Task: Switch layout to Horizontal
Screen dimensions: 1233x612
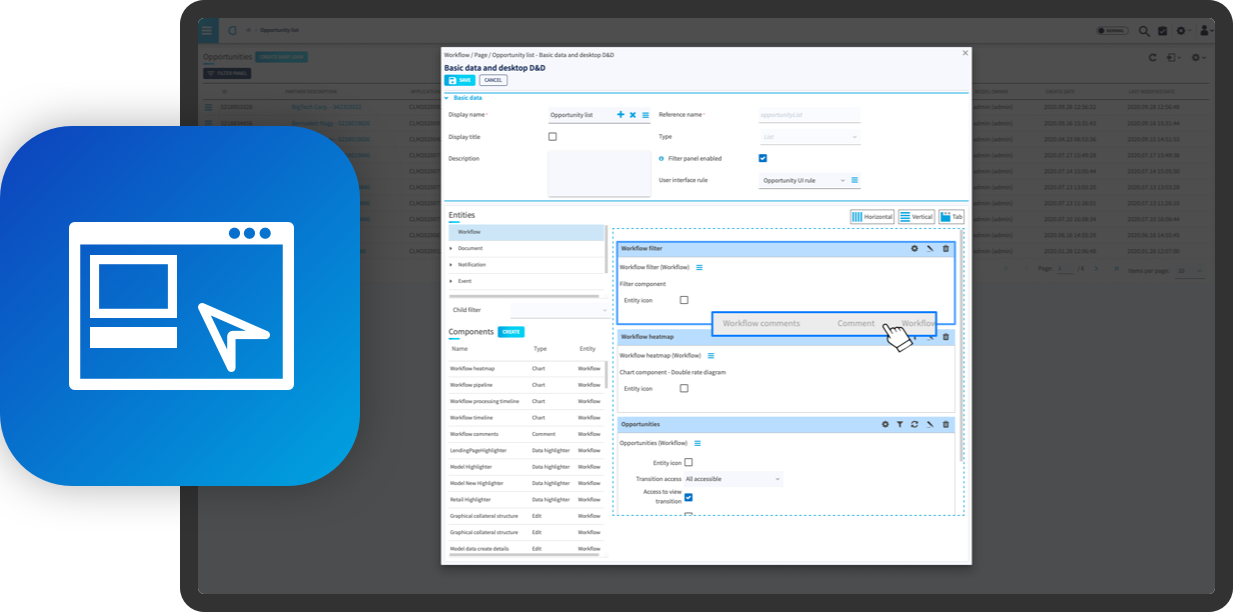Action: pos(871,216)
